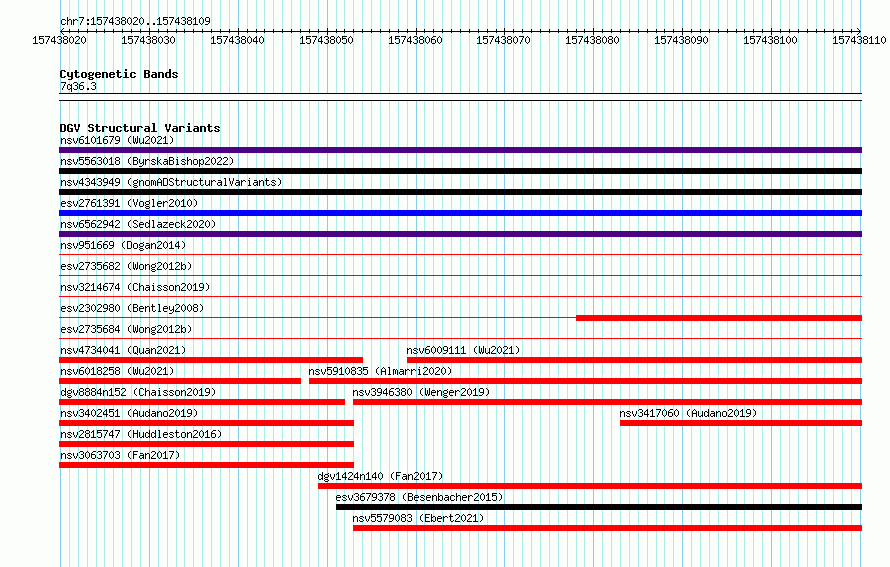890x567 pixels.
Task: Click the red bar under nsv3402451
Action: click(x=207, y=423)
